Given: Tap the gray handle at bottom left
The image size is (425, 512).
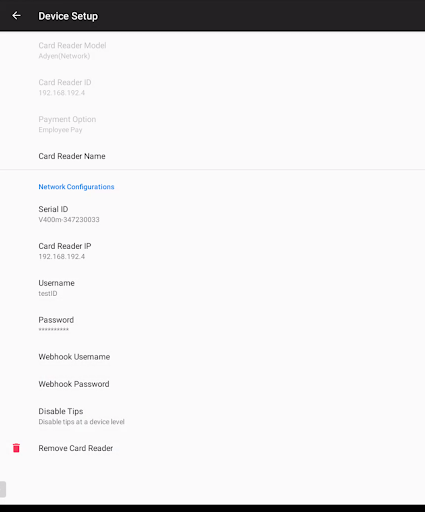Looking at the screenshot, I should [x=3, y=489].
